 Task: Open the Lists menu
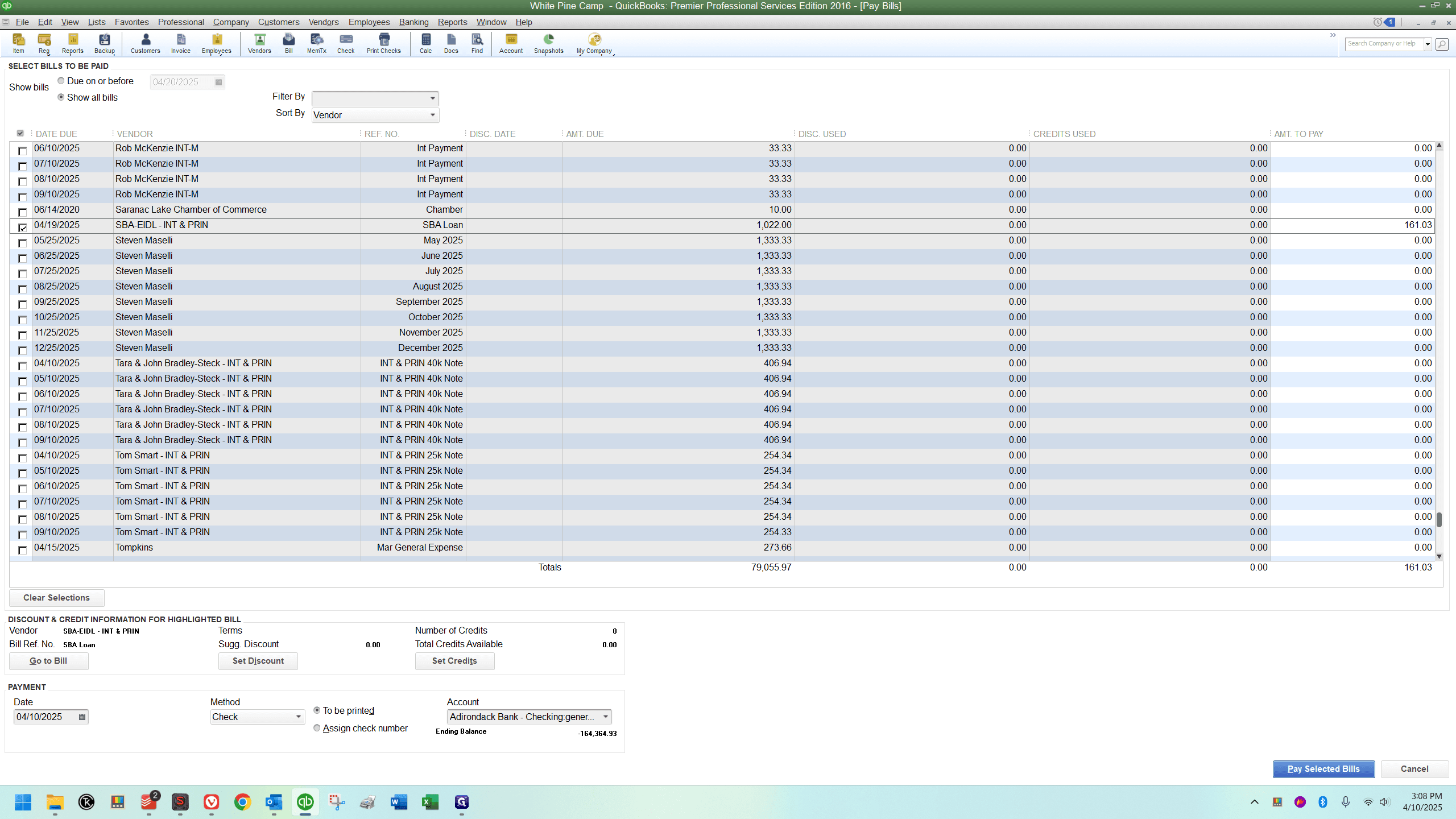(x=97, y=22)
